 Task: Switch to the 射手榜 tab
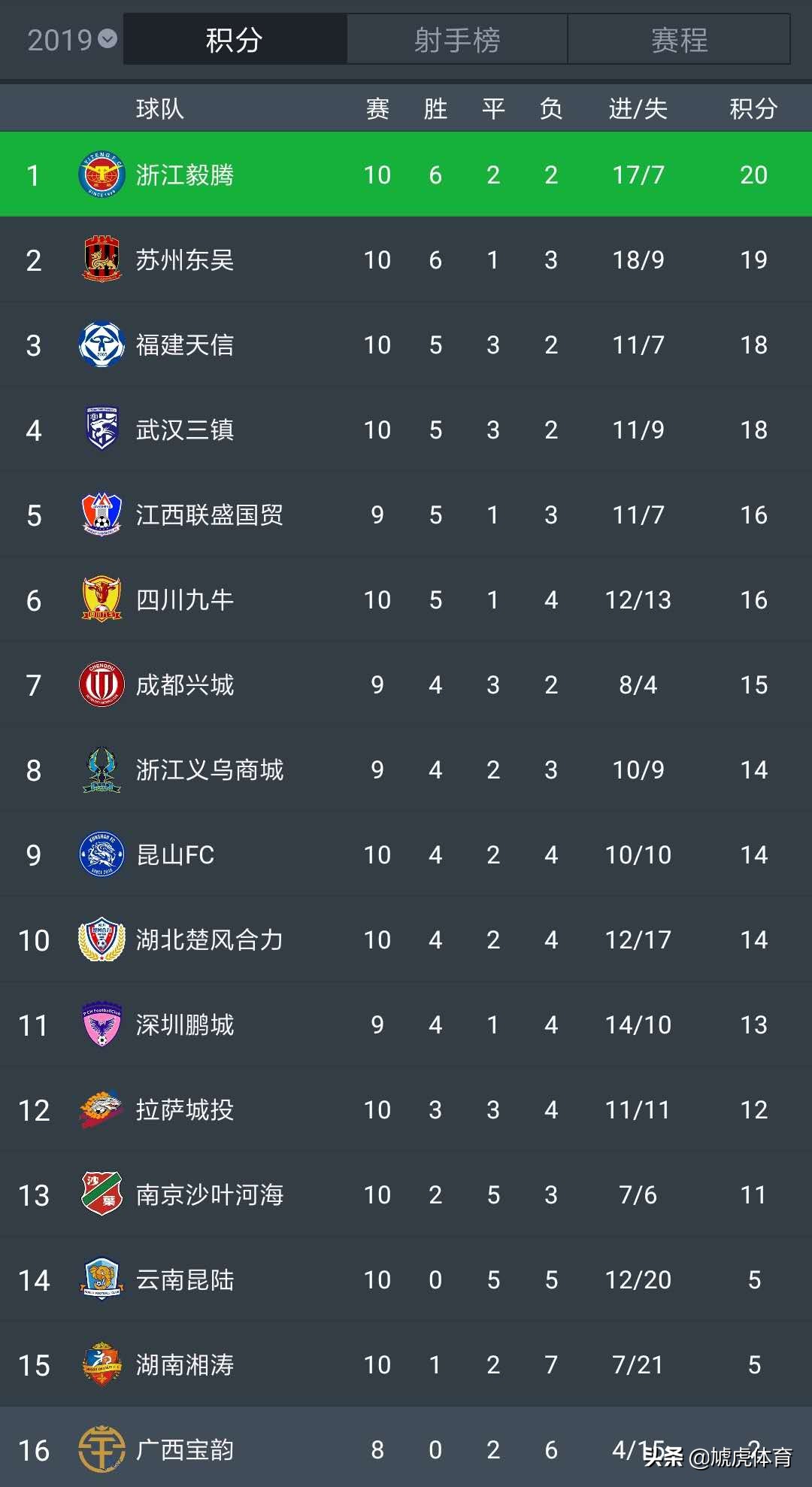[457, 40]
